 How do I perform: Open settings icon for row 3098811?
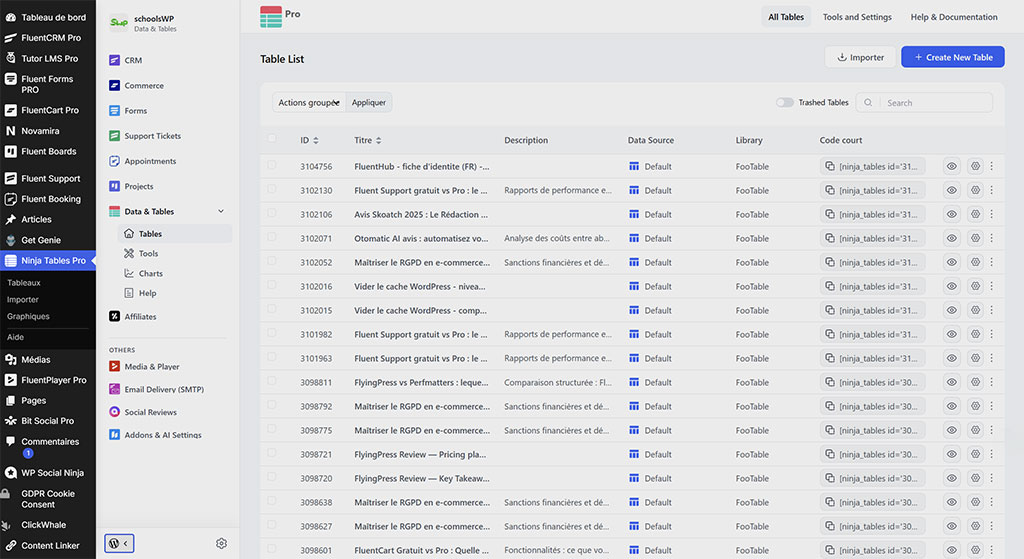pos(975,382)
